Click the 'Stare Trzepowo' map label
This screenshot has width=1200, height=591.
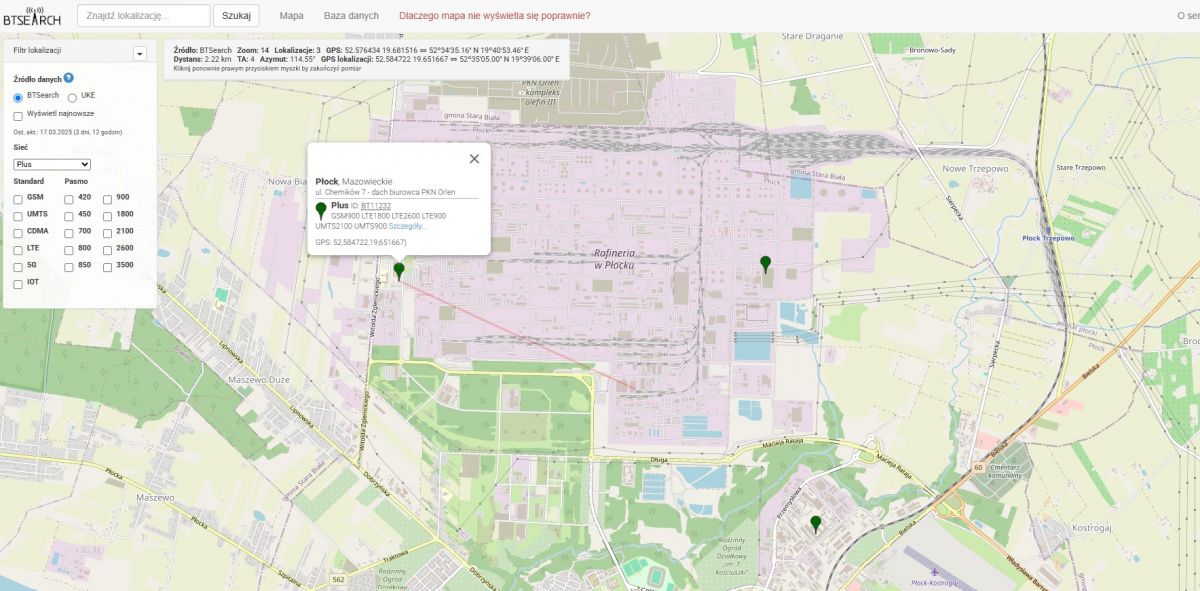pos(1081,168)
